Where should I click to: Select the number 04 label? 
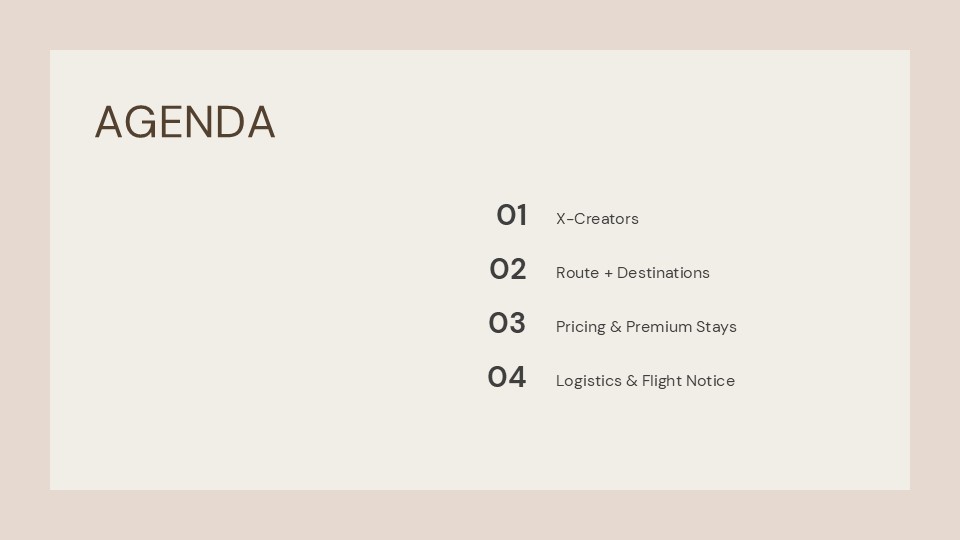(506, 378)
